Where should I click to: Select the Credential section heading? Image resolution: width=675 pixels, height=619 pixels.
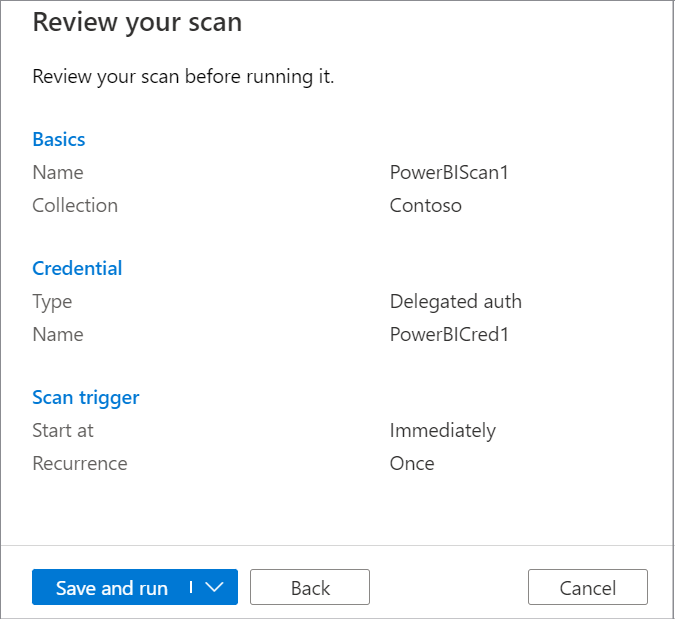click(x=77, y=268)
